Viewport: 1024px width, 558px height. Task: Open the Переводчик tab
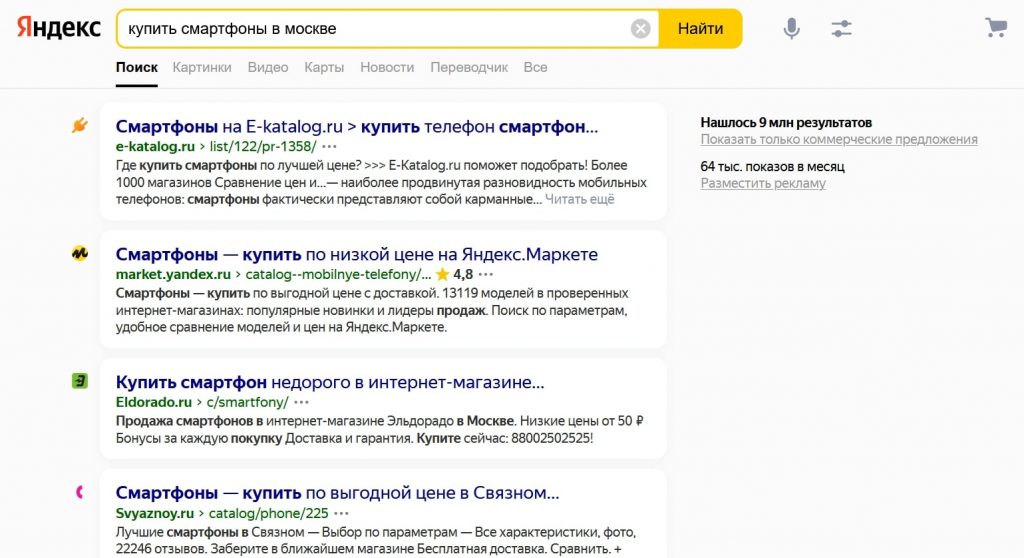coord(469,67)
